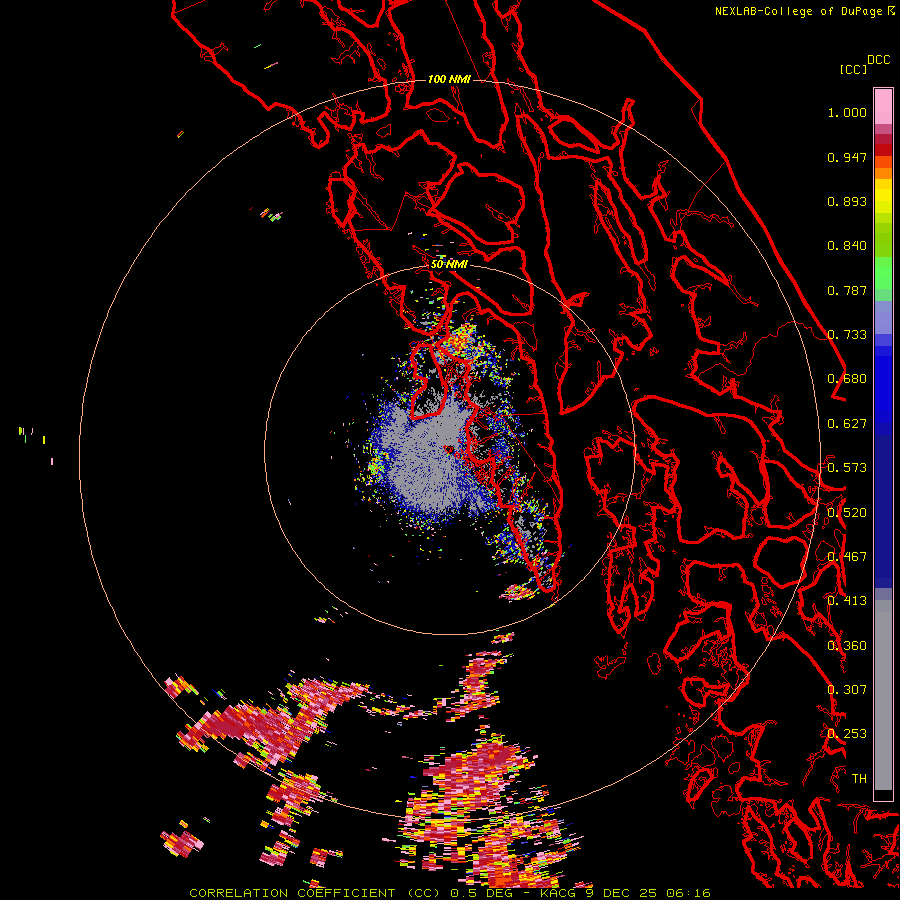Click the 0.307 scale value

coord(847,690)
